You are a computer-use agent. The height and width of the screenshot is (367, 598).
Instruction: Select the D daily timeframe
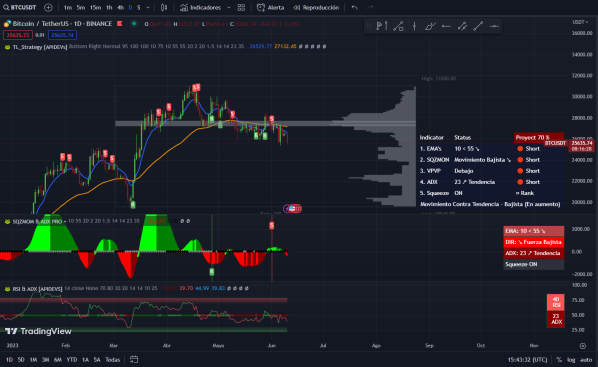coord(130,7)
